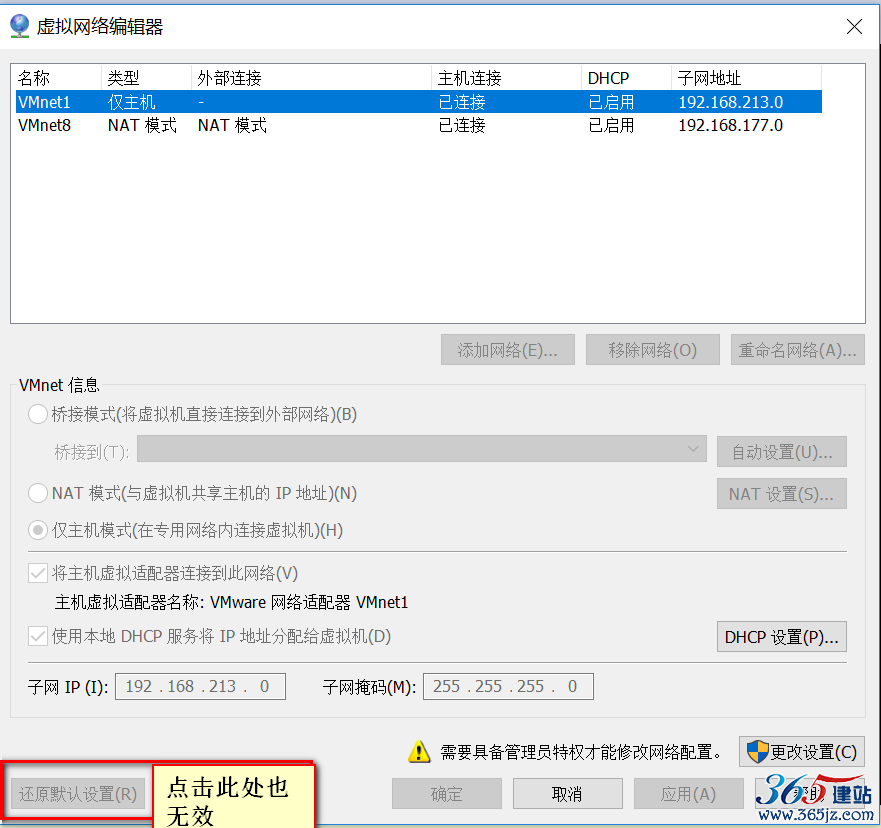Click 重命名网络(A)... button
This screenshot has width=881, height=828.
[x=797, y=350]
